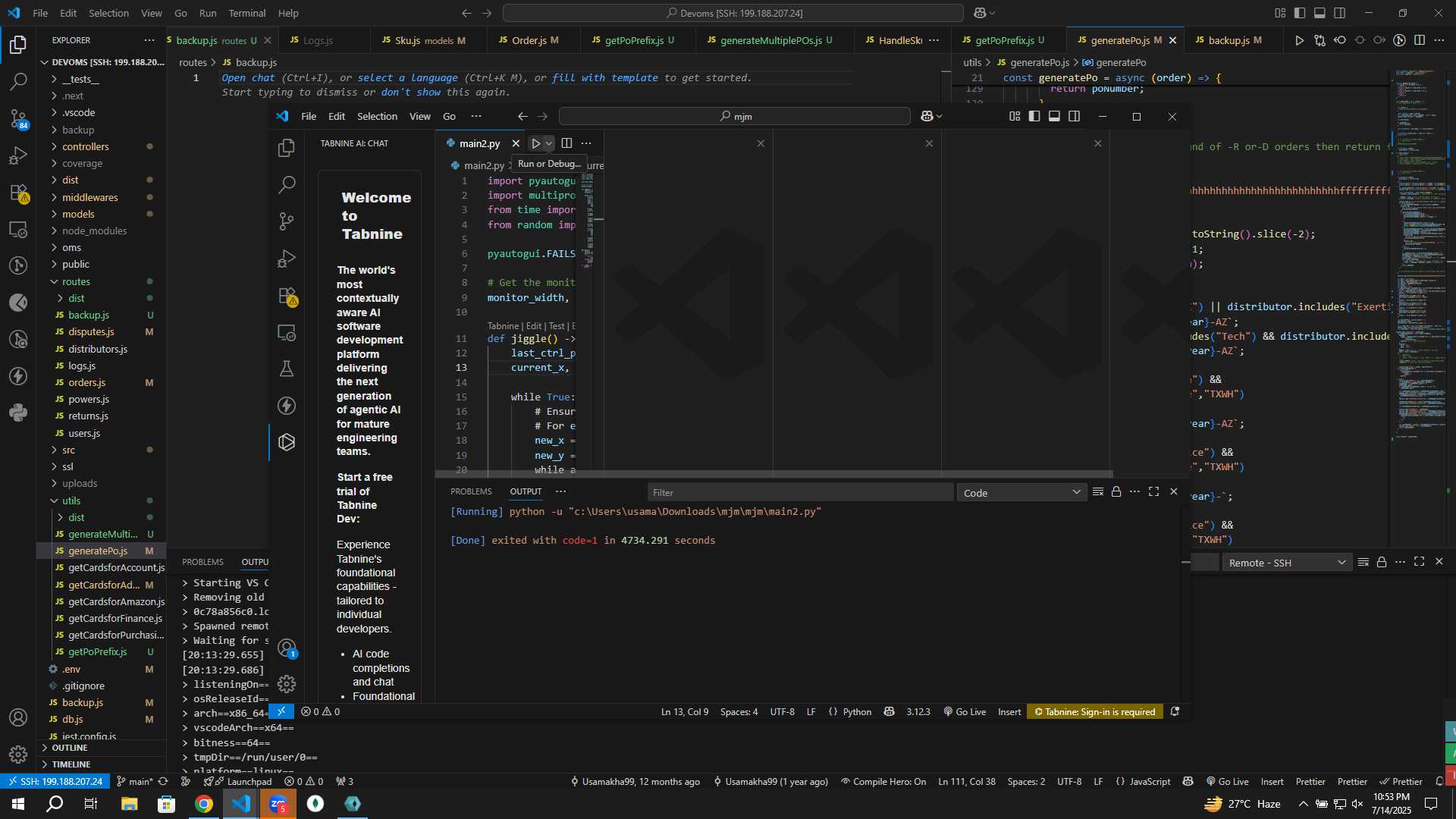
Task: Open Remote - SSH output channel dropdown
Action: pos(1287,563)
